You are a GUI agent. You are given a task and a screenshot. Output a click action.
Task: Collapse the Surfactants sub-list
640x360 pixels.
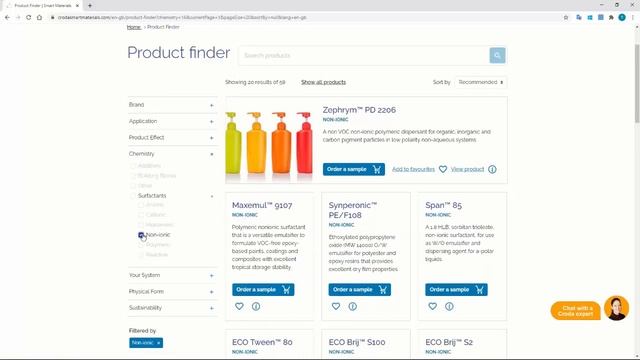pyautogui.click(x=212, y=196)
